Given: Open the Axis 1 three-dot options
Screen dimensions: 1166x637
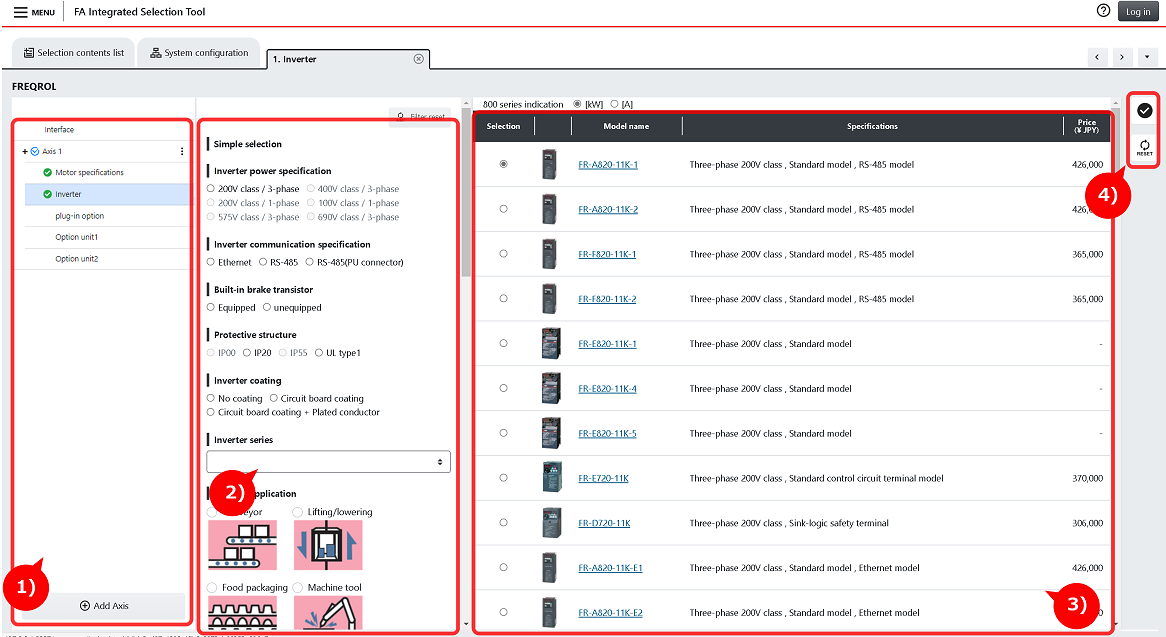Looking at the screenshot, I should point(182,151).
